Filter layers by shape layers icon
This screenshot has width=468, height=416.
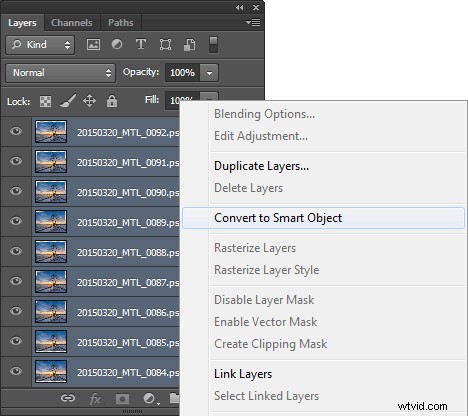tap(165, 44)
